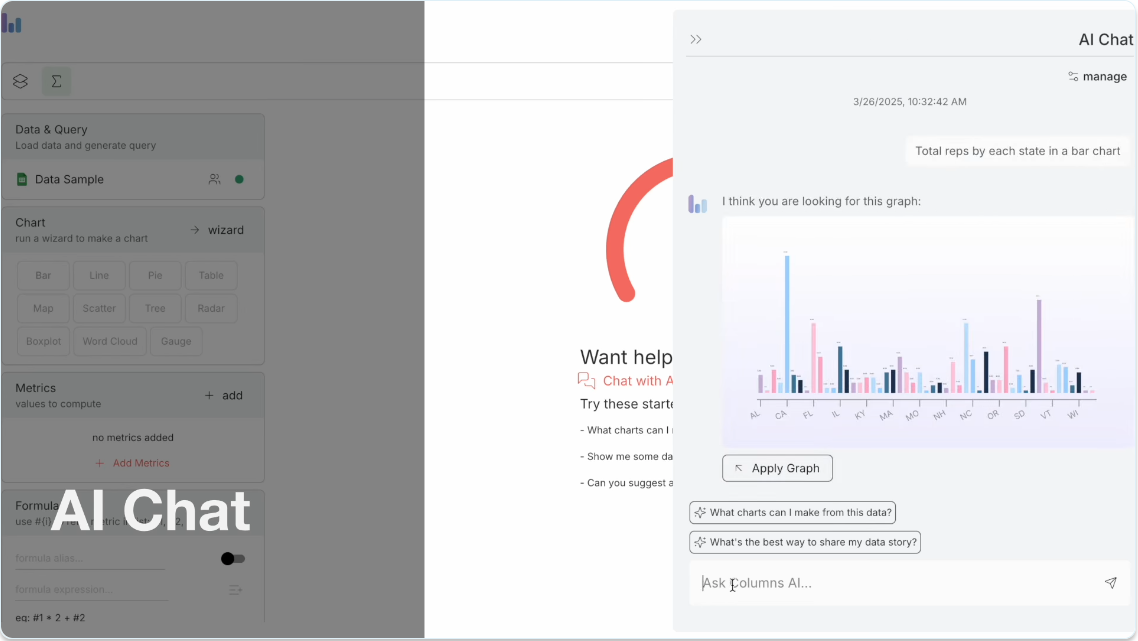1138x641 pixels.
Task: Click add in the Metrics header
Action: point(224,396)
